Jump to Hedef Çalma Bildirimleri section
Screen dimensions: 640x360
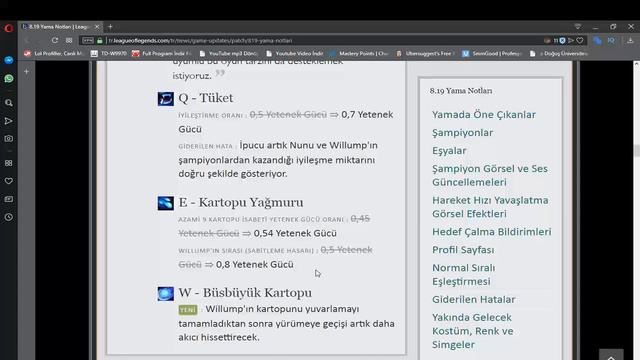(491, 232)
